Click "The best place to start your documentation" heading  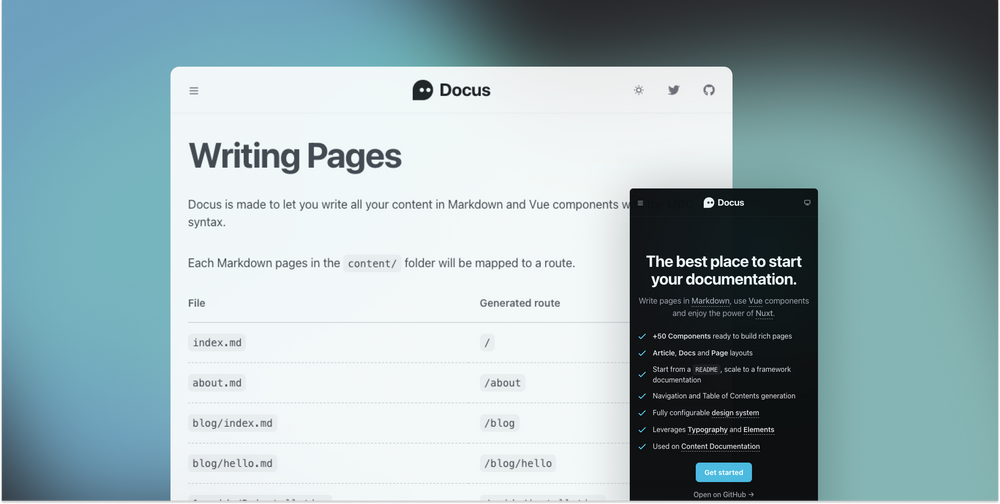click(x=724, y=271)
